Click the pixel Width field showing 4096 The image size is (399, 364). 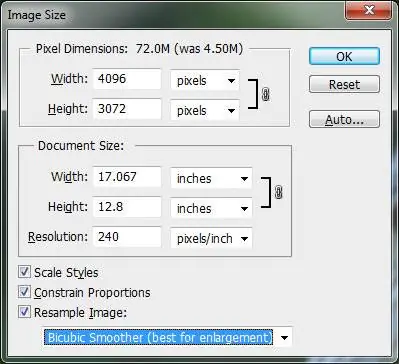point(127,79)
